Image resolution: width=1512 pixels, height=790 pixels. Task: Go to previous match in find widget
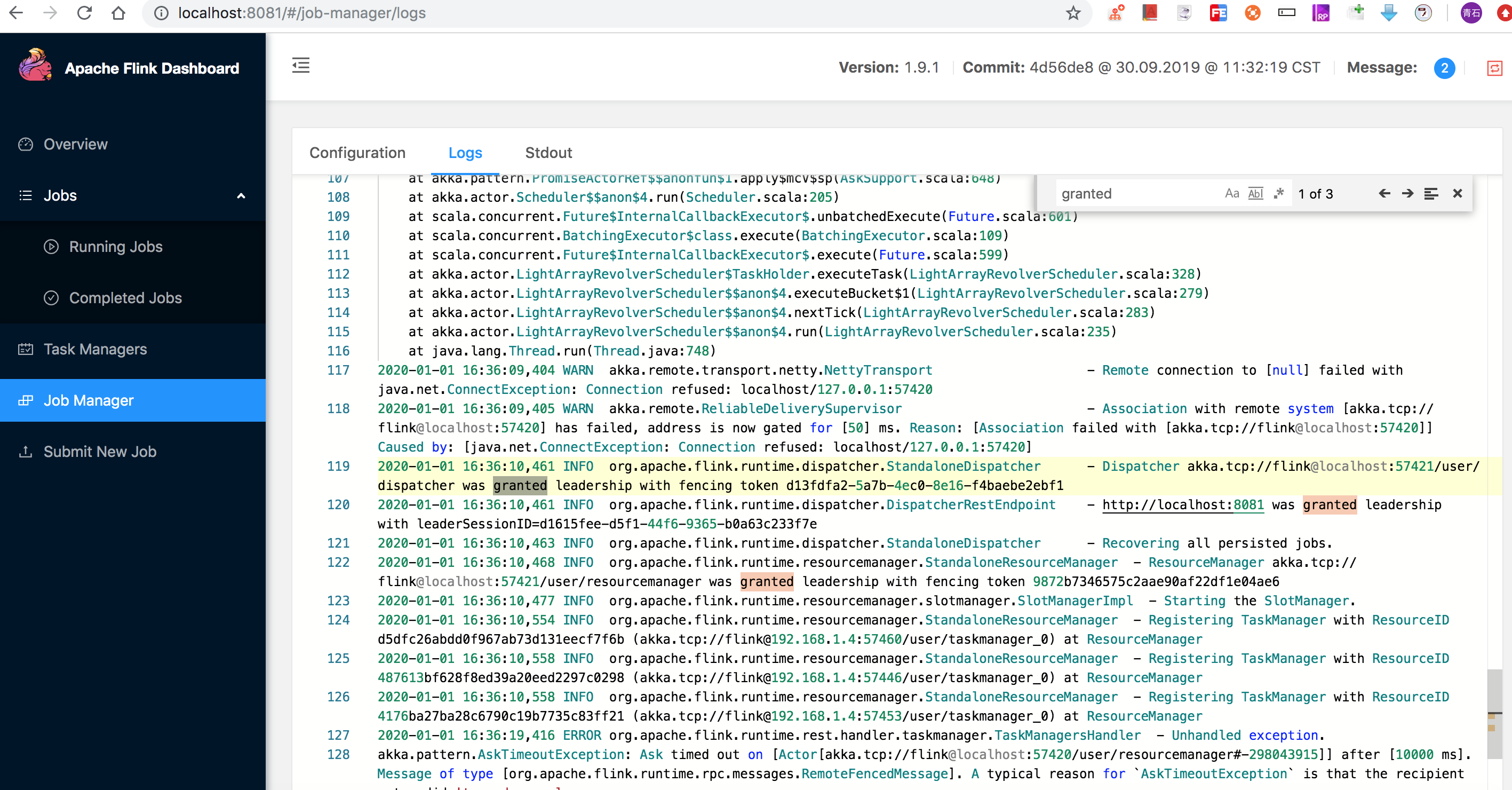click(1384, 194)
